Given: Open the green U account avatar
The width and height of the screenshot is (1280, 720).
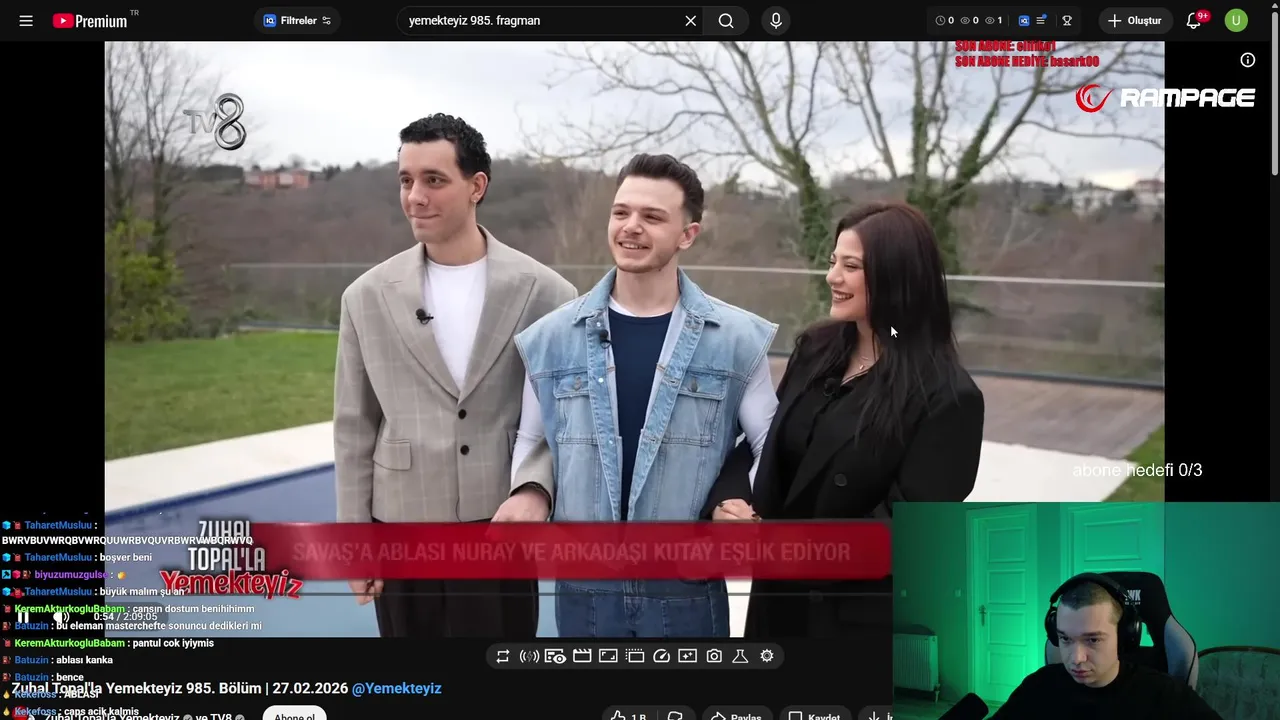Looking at the screenshot, I should point(1236,21).
